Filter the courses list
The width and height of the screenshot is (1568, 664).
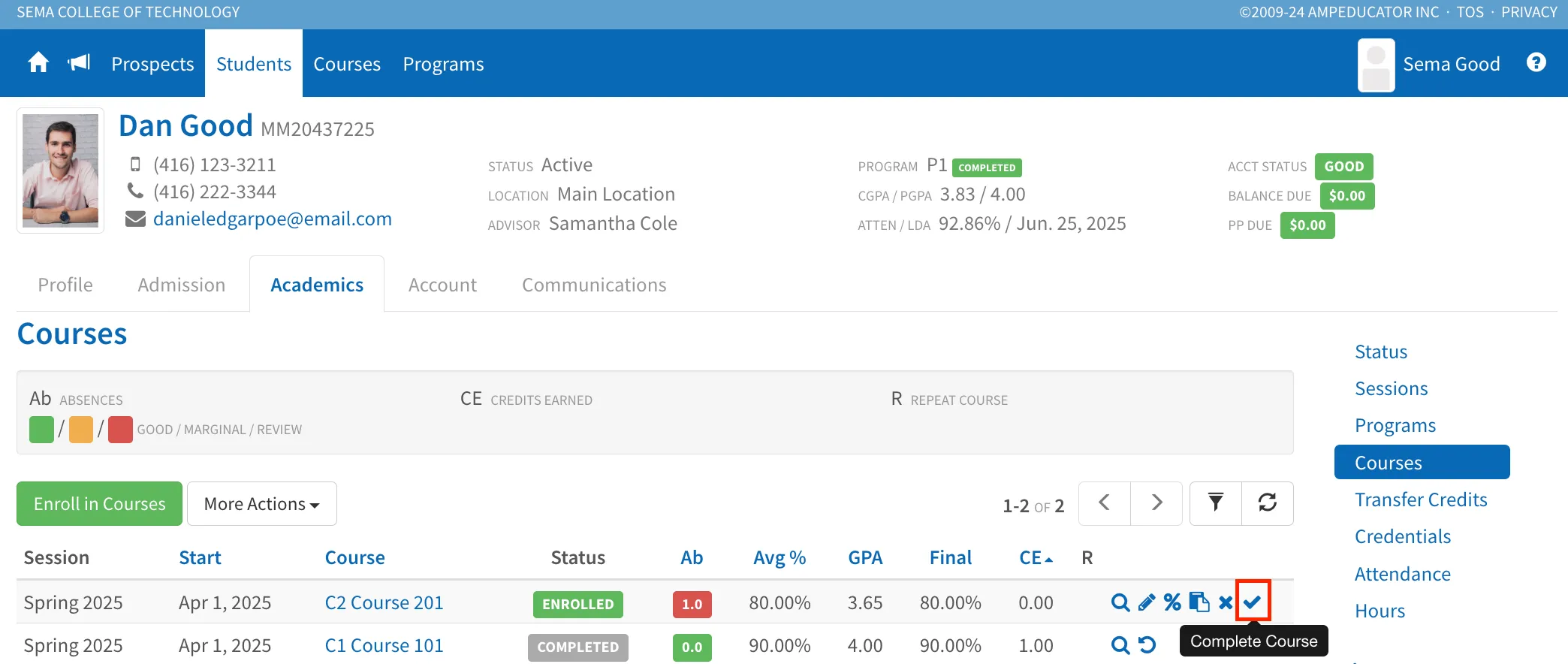click(1216, 503)
